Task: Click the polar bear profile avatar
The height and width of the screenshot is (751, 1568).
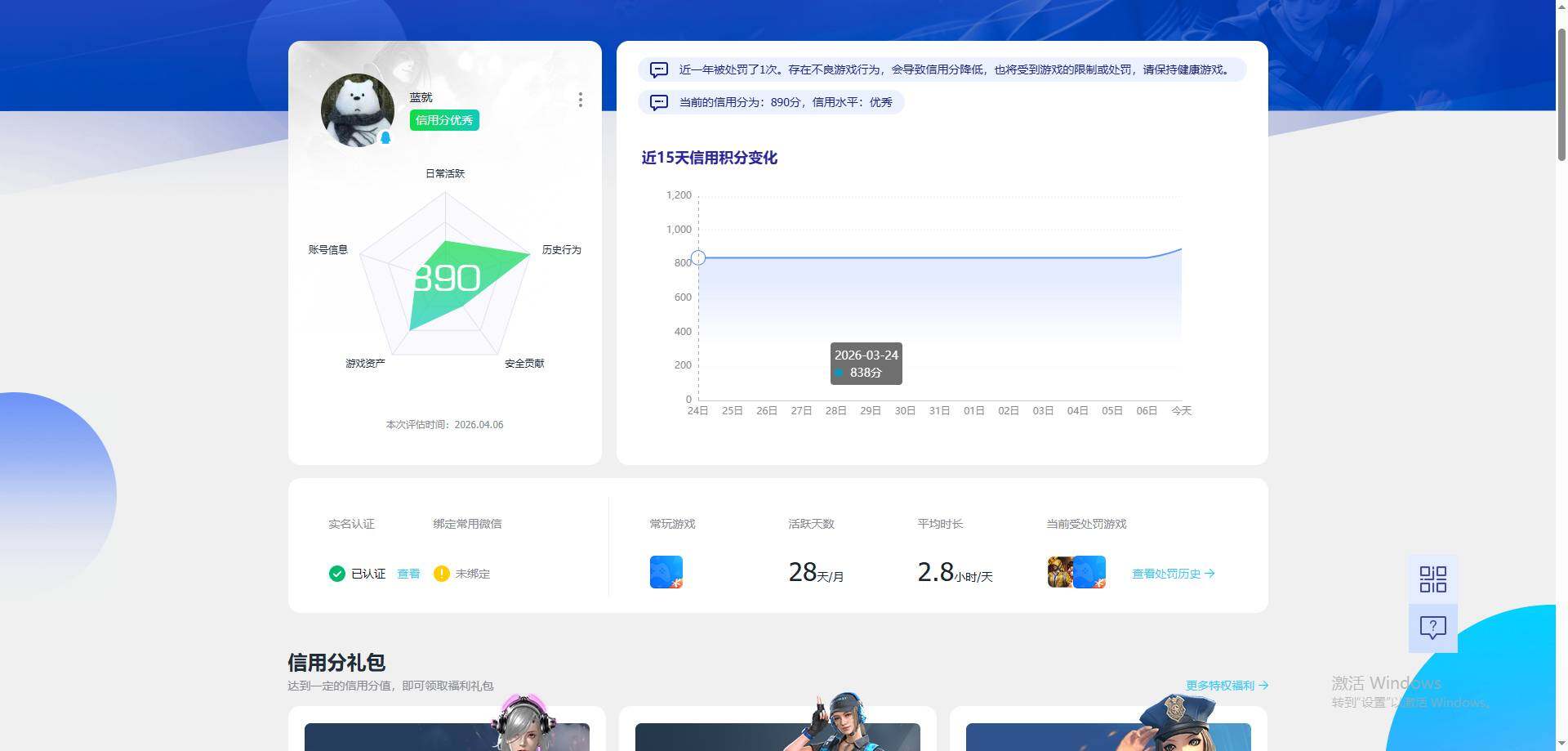Action: pyautogui.click(x=358, y=110)
